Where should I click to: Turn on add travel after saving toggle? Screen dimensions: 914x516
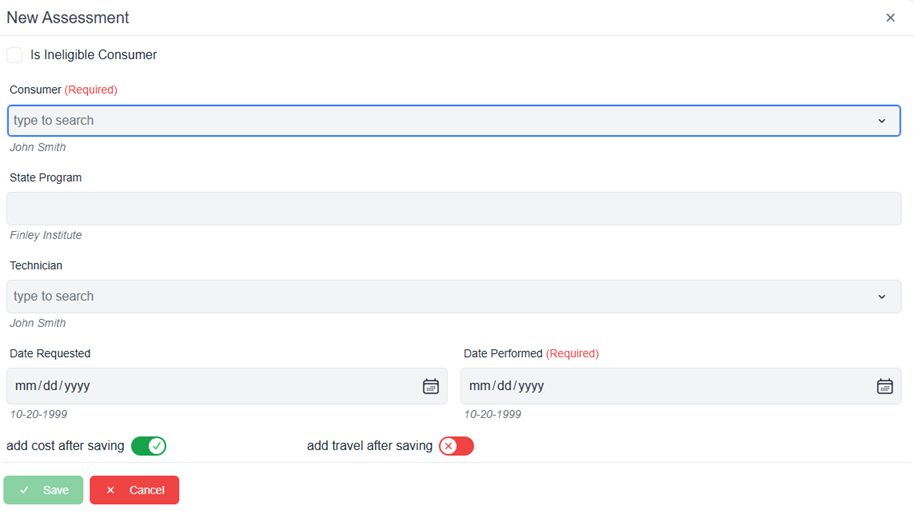(x=456, y=446)
